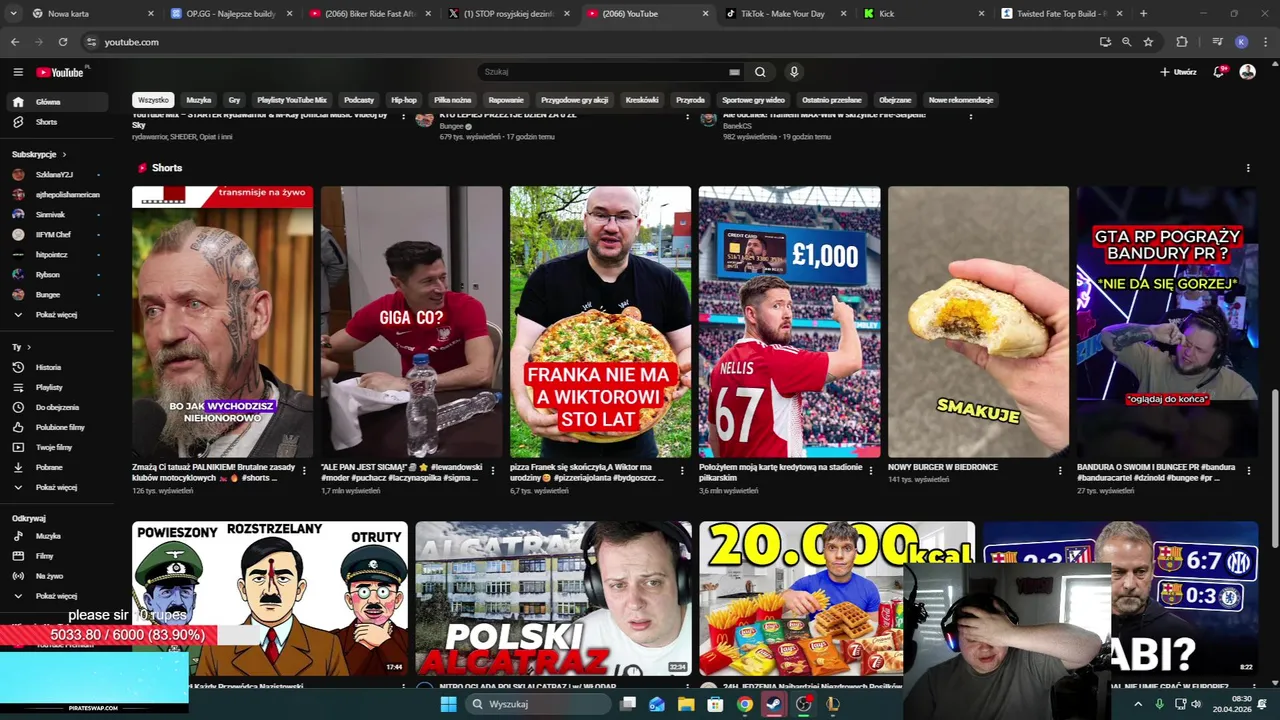Switch to OP.GG browser tab

coord(230,13)
